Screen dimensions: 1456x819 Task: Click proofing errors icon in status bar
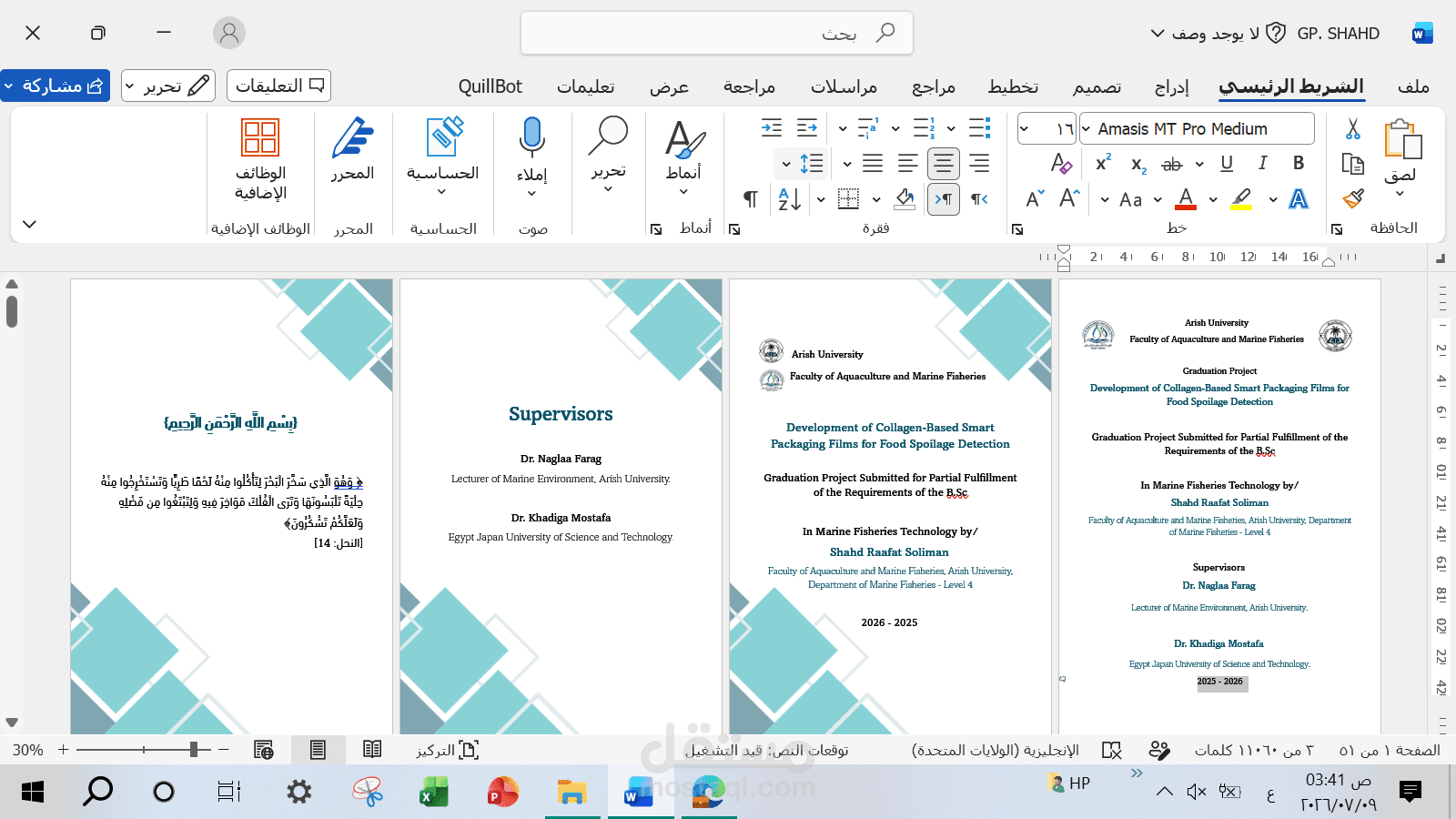pos(1112,750)
